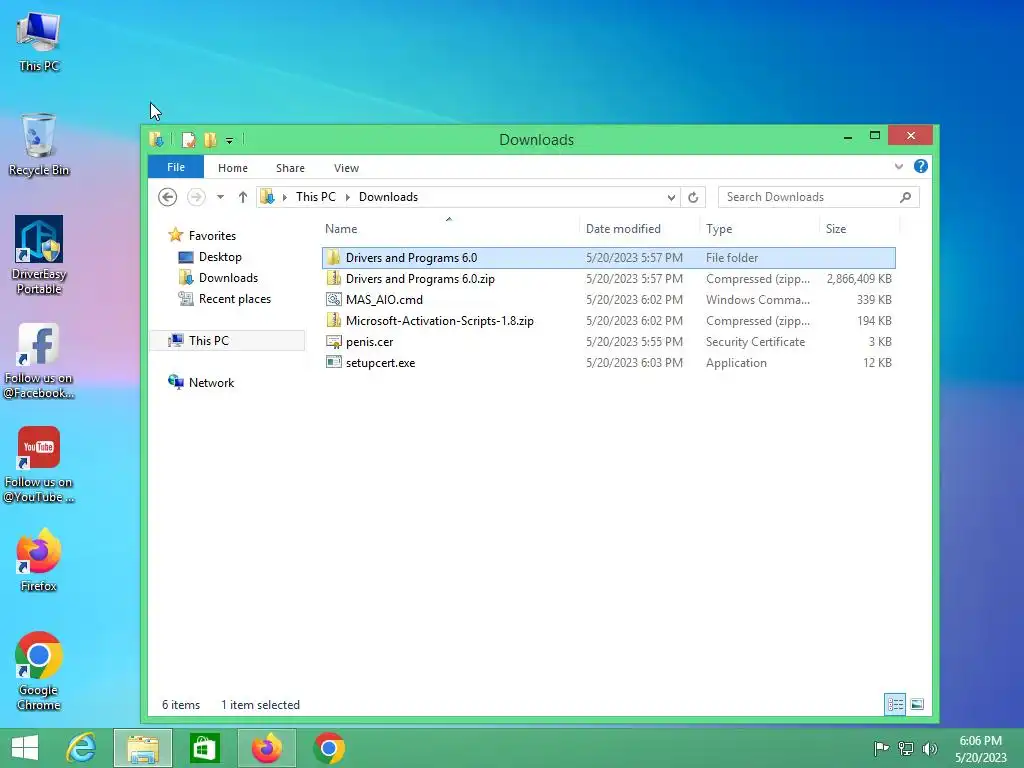The width and height of the screenshot is (1024, 768).
Task: Select Desktop under Favorites
Action: tap(210, 257)
